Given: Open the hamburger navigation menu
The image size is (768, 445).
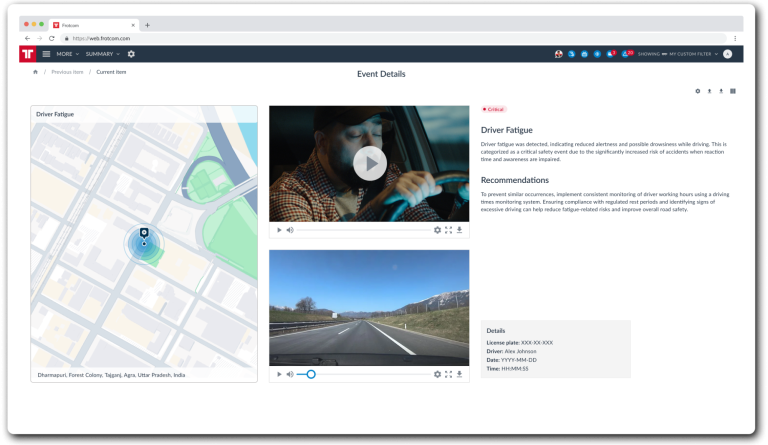Looking at the screenshot, I should tap(46, 54).
